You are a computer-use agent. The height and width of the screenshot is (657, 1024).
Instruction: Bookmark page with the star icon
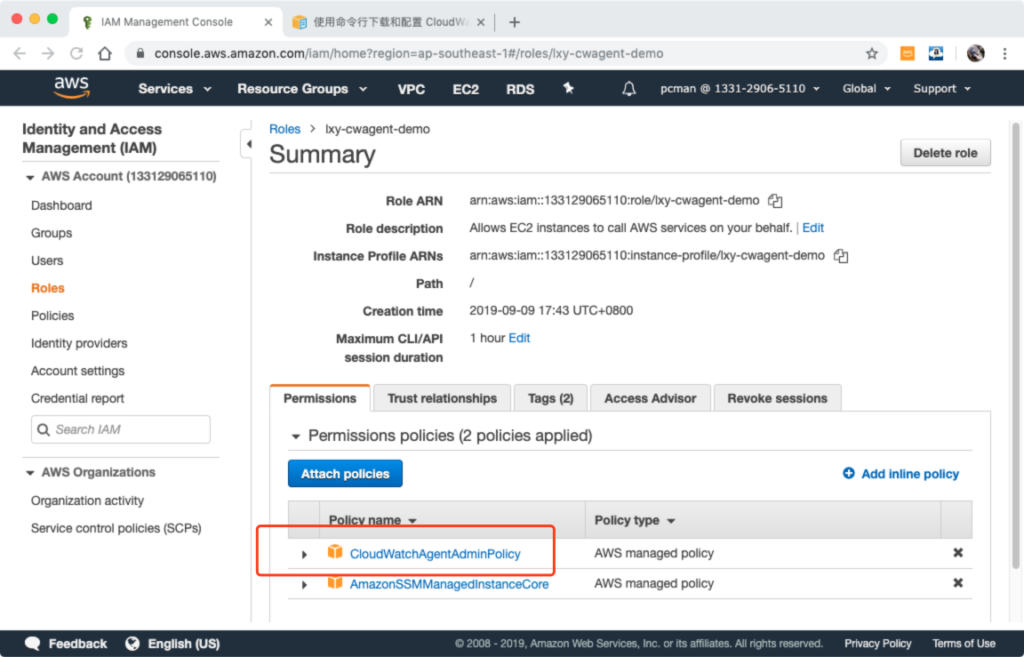pyautogui.click(x=871, y=54)
